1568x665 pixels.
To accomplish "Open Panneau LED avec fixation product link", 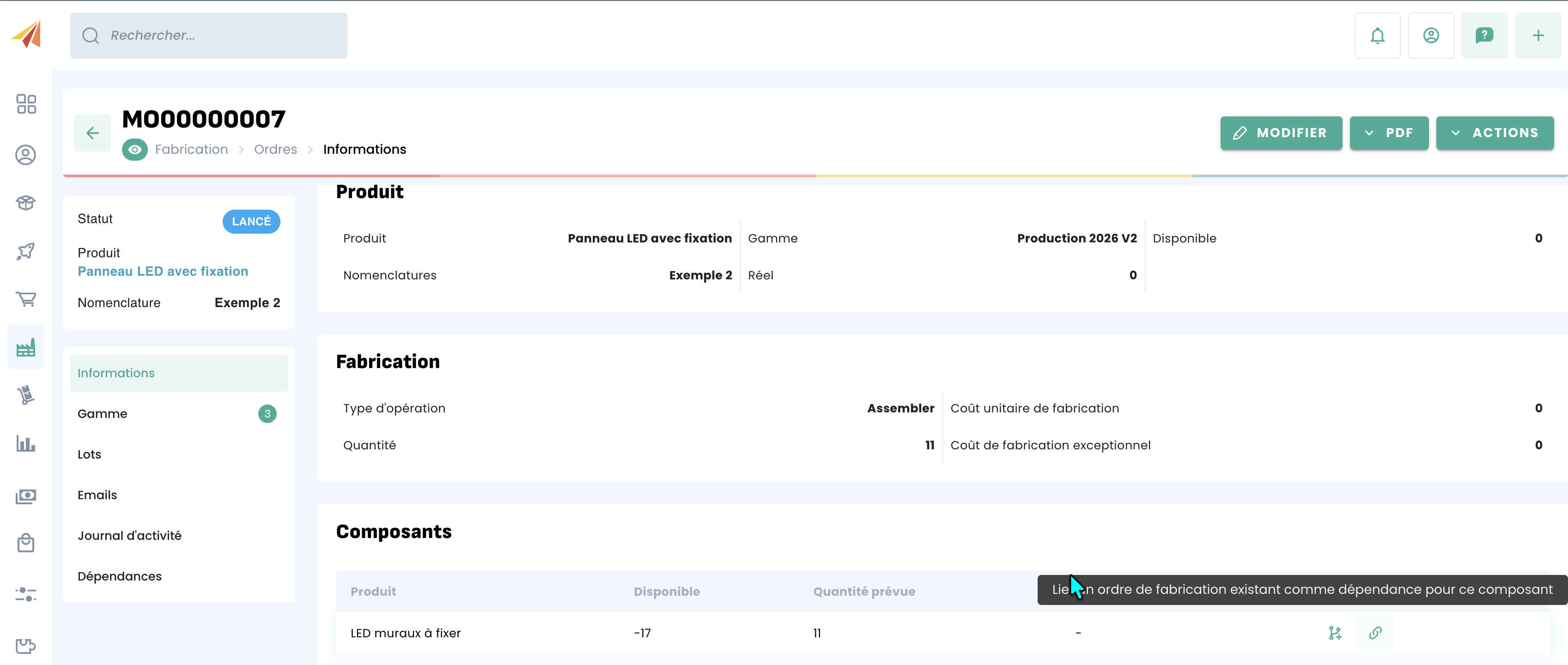I will pos(163,272).
